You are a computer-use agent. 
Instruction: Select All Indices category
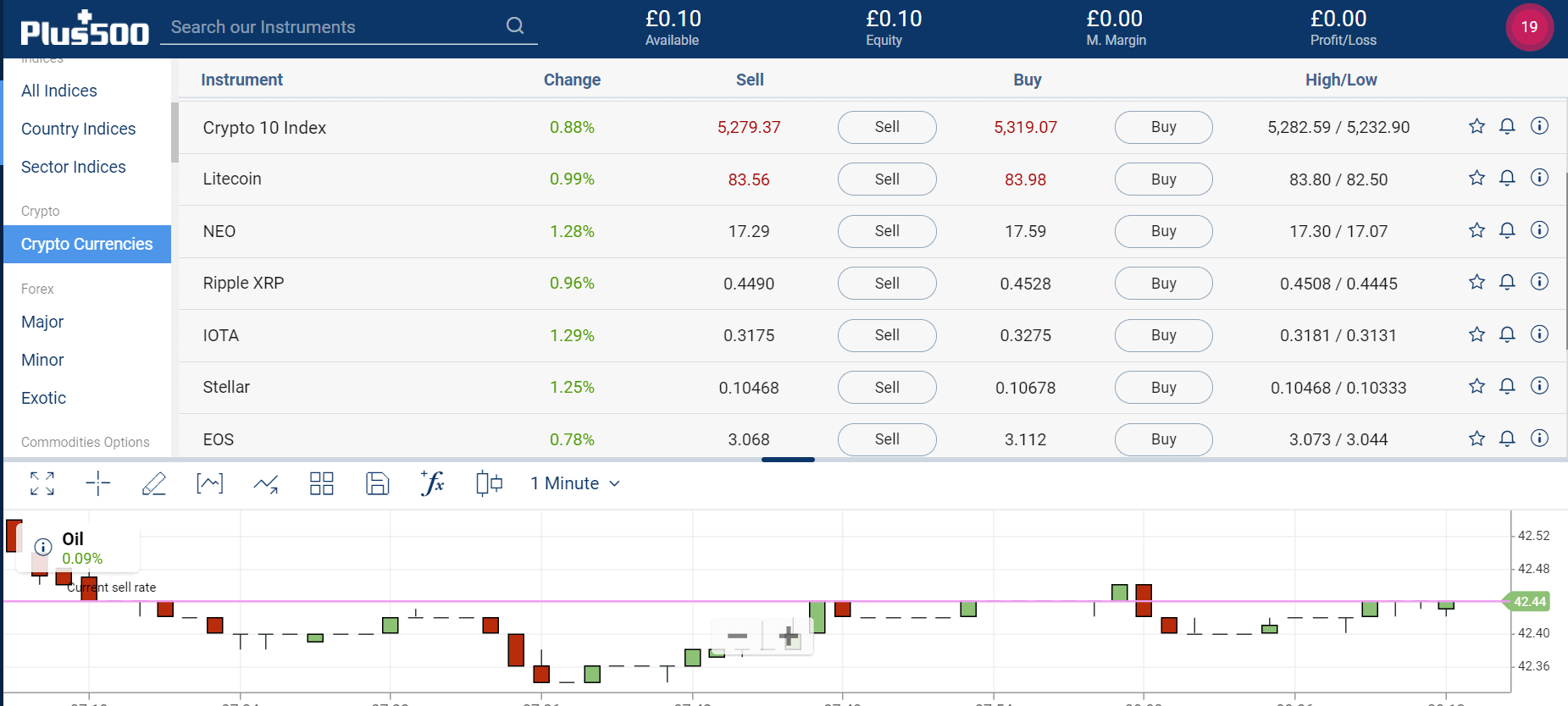point(59,91)
